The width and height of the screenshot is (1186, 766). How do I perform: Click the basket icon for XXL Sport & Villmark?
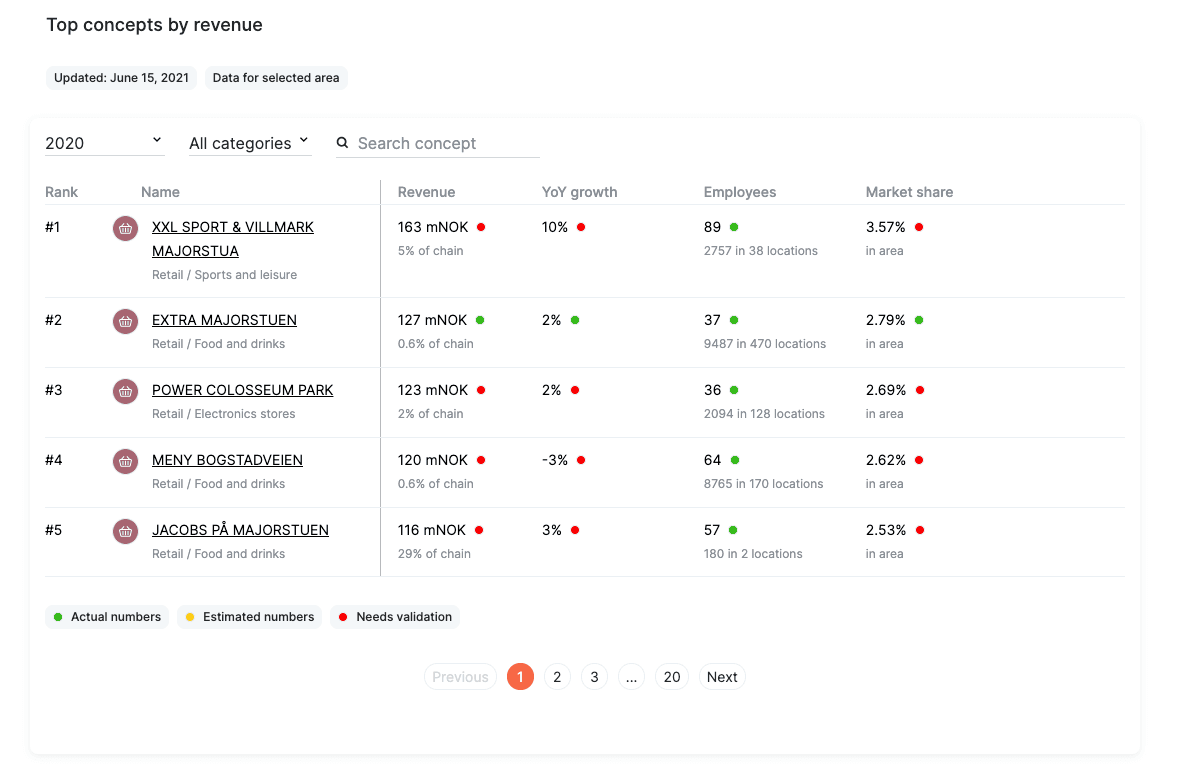[x=126, y=228]
